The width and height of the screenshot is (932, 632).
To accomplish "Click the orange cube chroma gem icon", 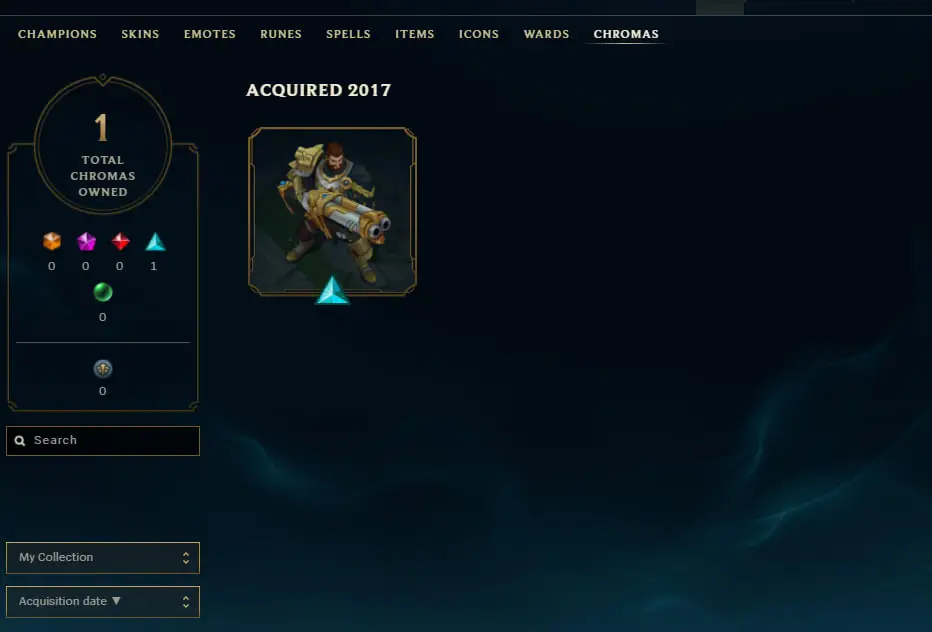I will click(52, 241).
